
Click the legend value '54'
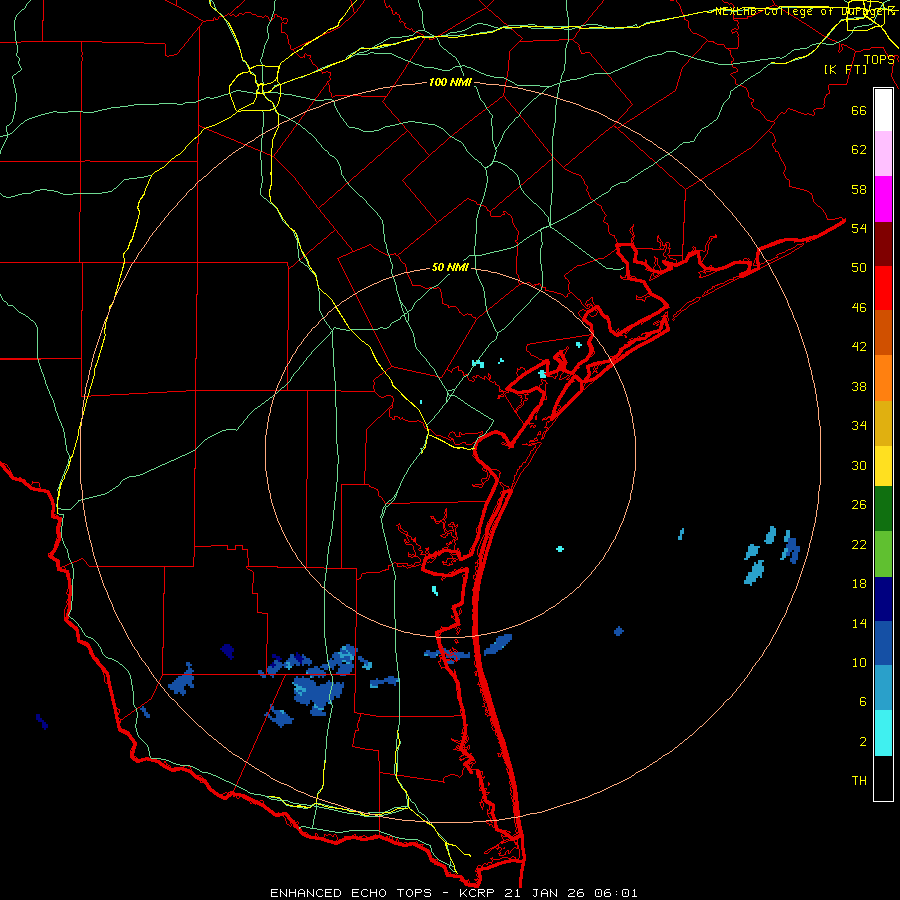point(859,228)
